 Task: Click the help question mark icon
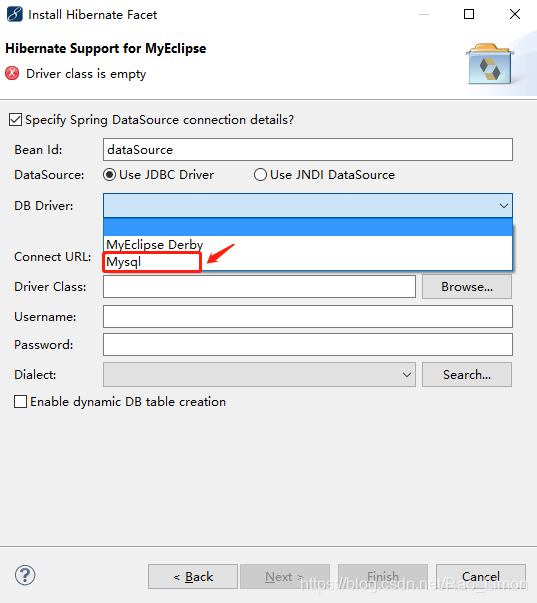25,575
